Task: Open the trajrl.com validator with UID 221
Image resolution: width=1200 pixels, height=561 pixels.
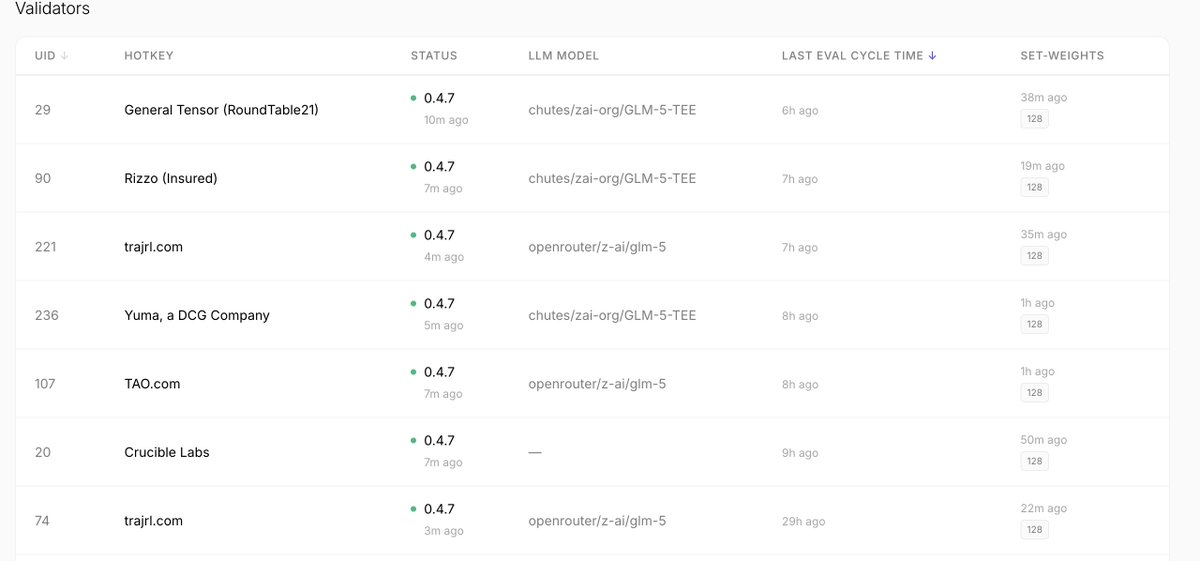Action: 153,247
